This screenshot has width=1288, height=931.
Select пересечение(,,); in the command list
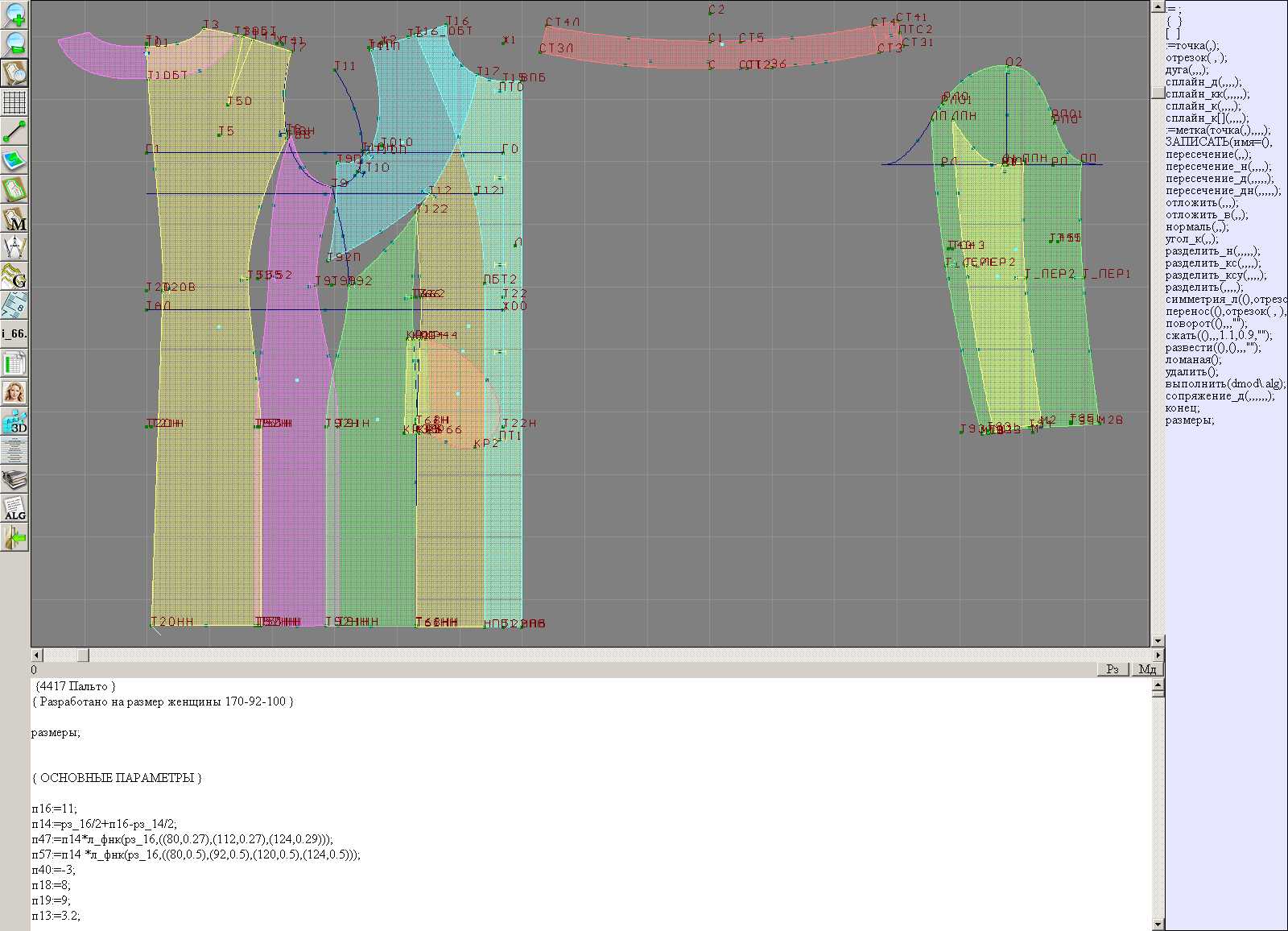(x=1207, y=155)
